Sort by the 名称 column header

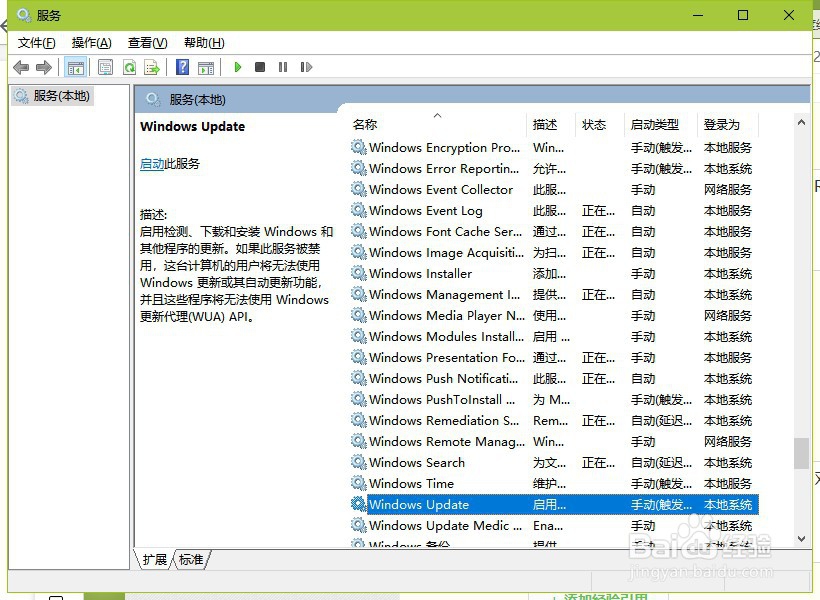tap(437, 124)
